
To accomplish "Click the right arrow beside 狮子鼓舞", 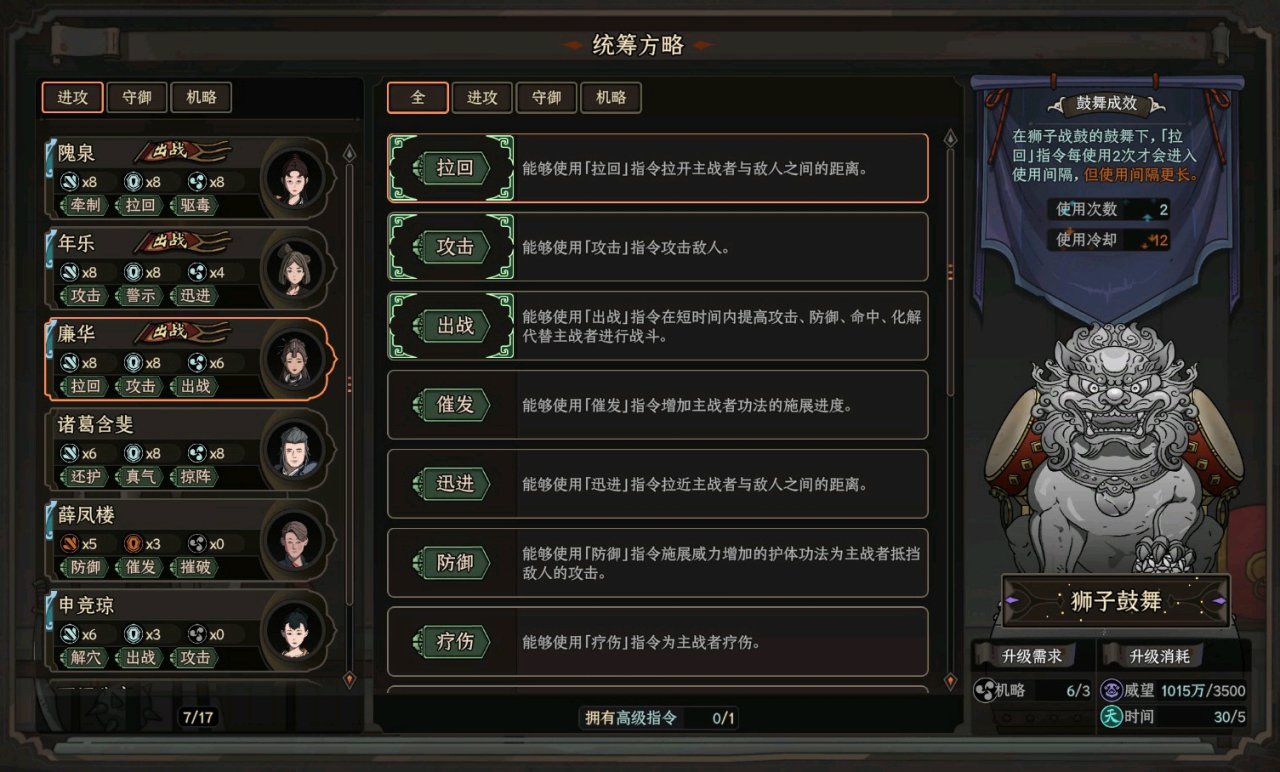I will coord(1220,600).
